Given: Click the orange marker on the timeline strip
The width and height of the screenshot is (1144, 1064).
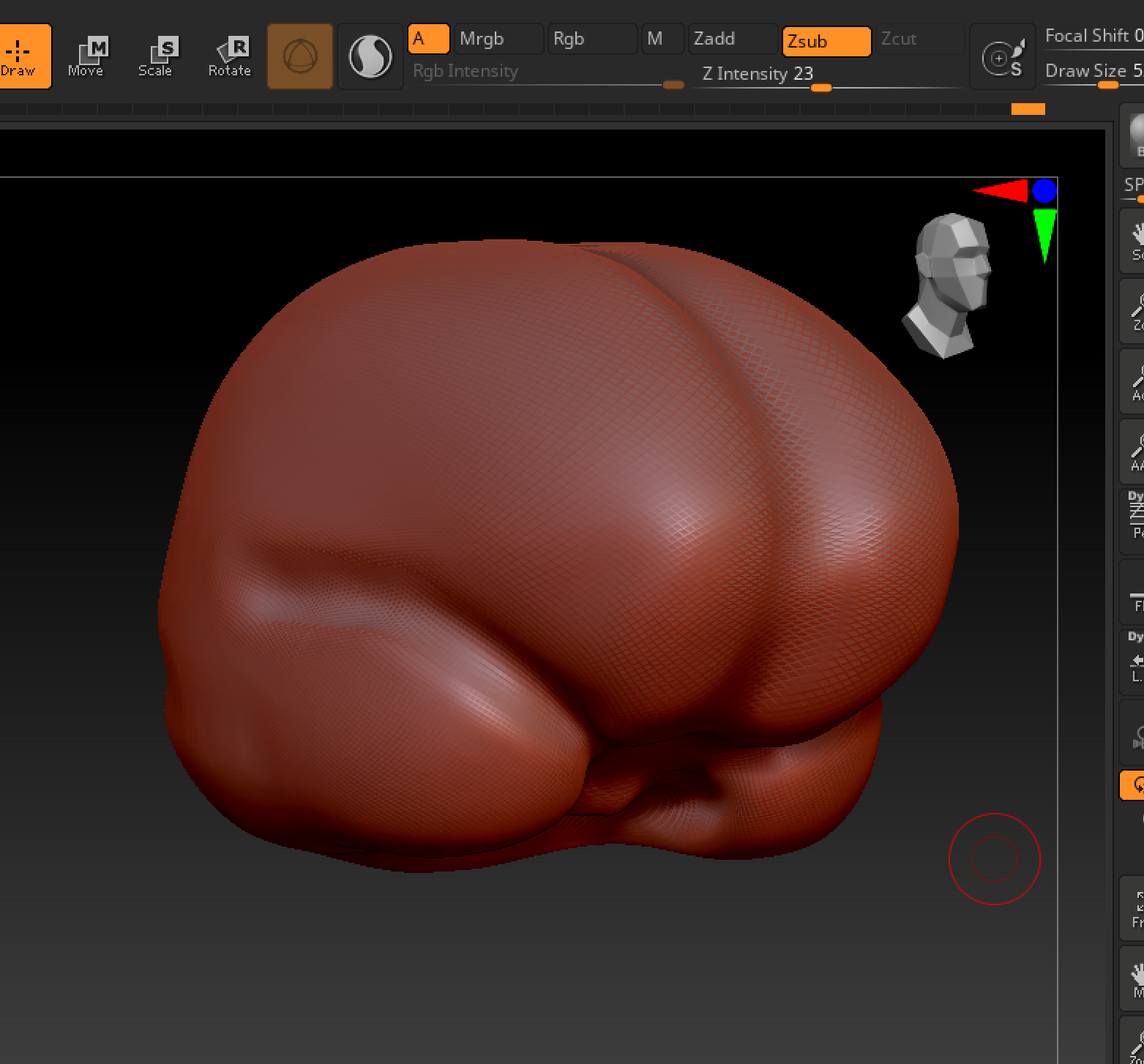Looking at the screenshot, I should (x=1028, y=109).
